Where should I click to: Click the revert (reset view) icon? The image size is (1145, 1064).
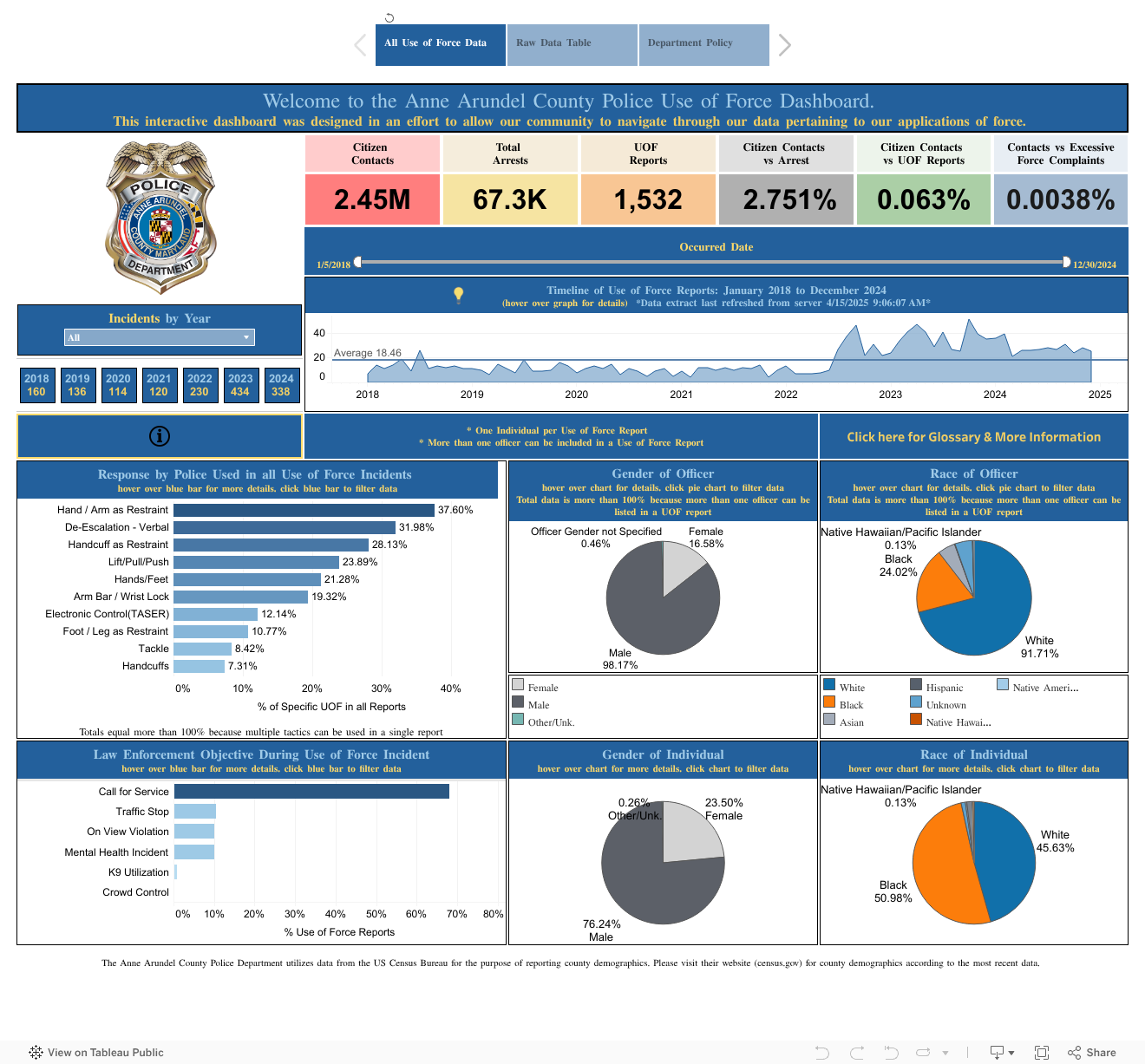pyautogui.click(x=891, y=1053)
